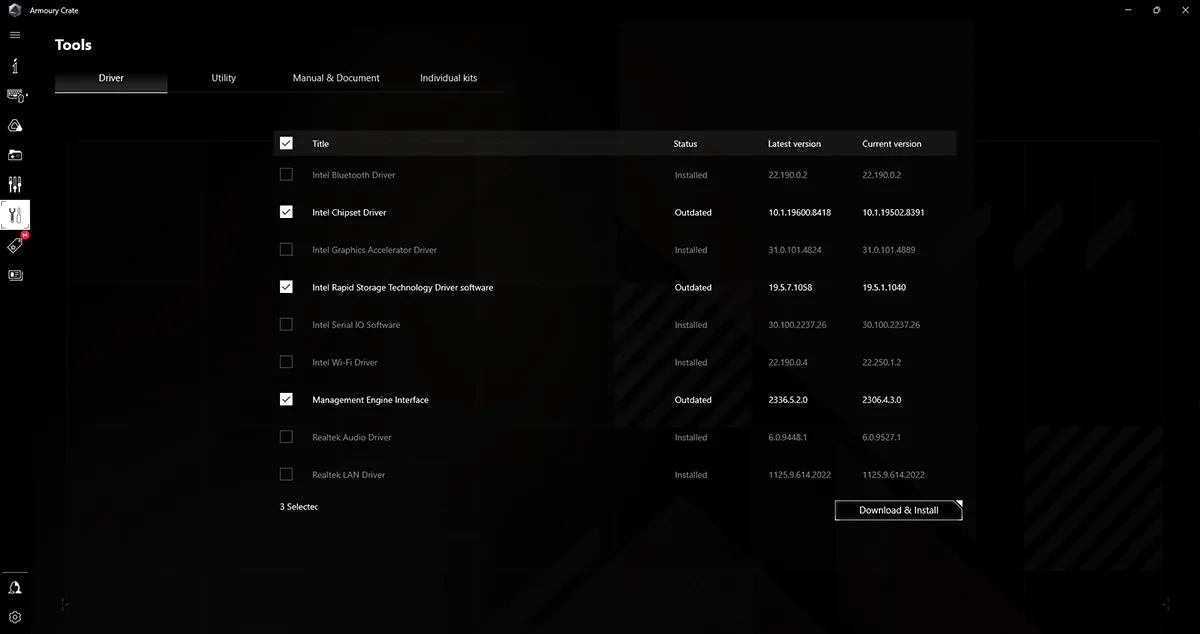Open notifications bell icon in sidebar

[x=15, y=588]
